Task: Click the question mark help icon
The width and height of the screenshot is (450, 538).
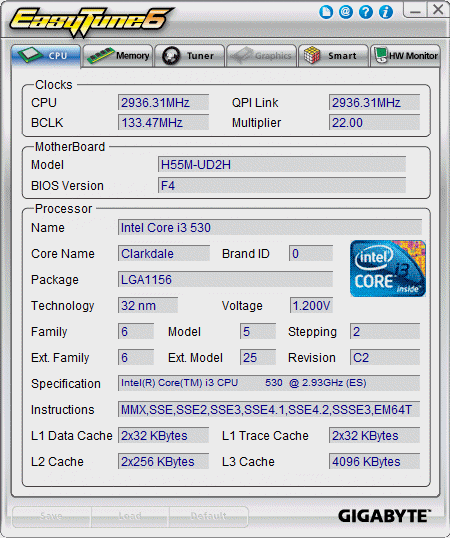Action: click(366, 12)
